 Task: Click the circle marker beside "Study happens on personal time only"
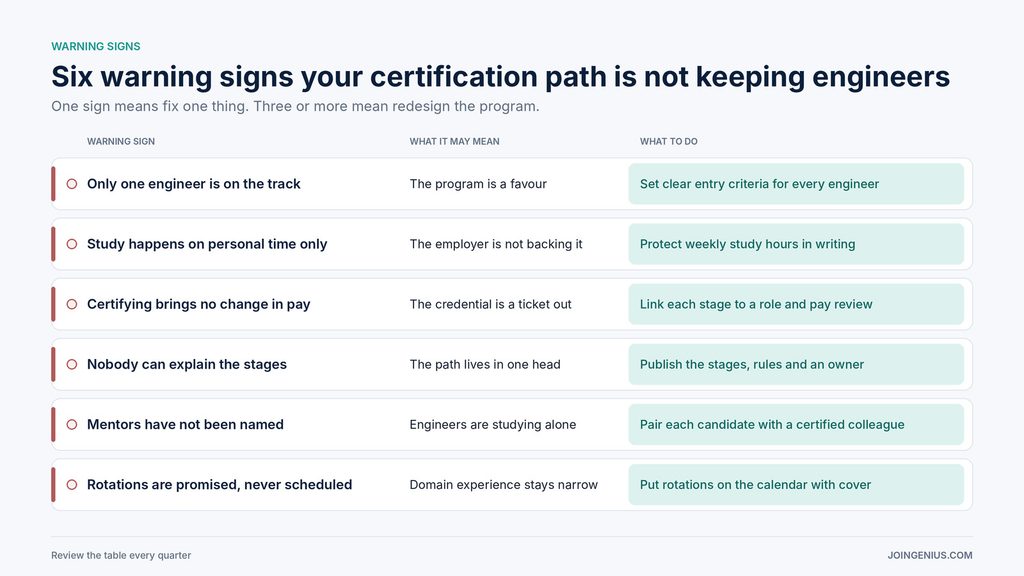[x=72, y=244]
